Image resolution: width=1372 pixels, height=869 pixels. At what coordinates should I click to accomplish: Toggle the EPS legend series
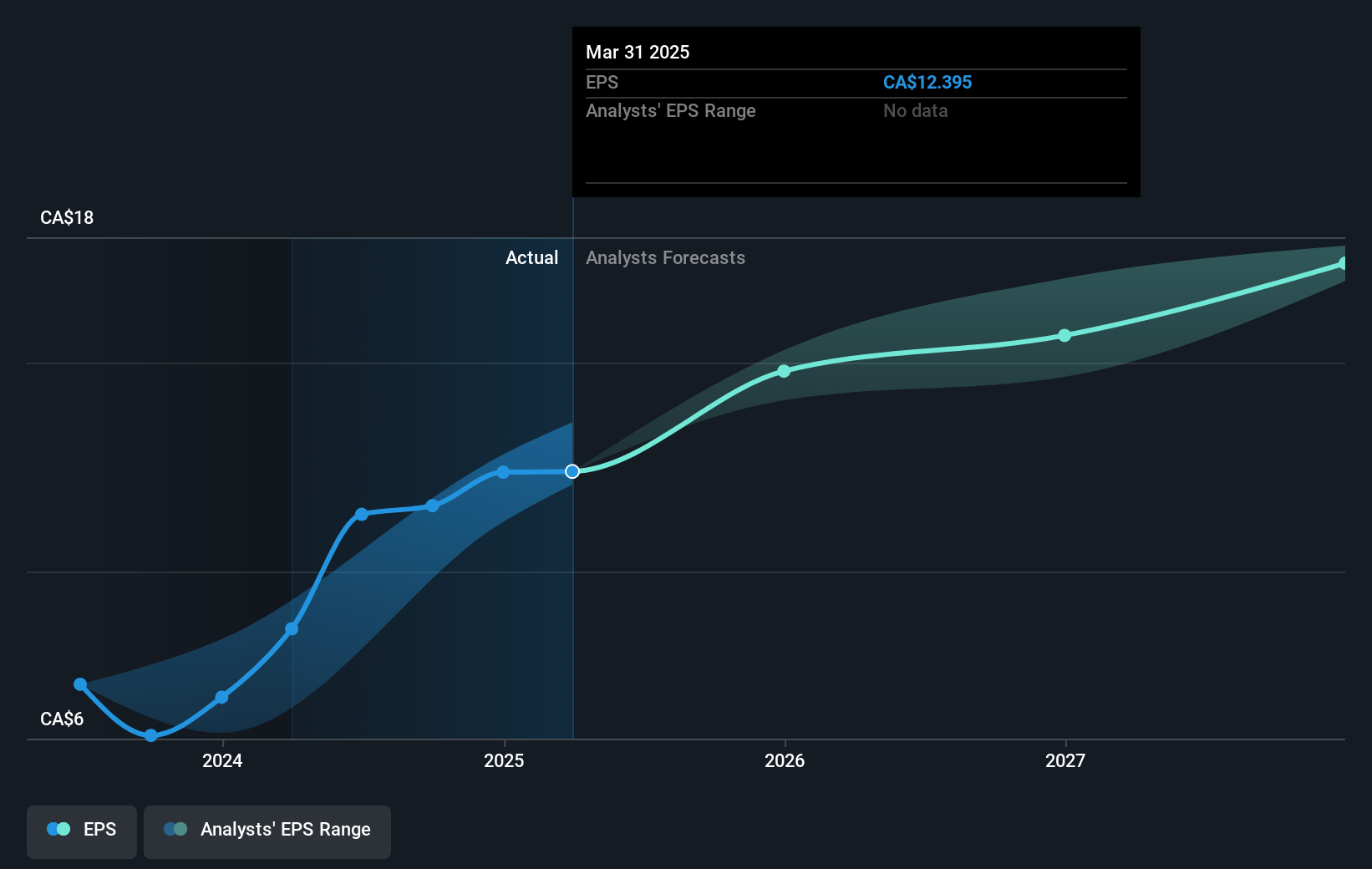pyautogui.click(x=82, y=831)
